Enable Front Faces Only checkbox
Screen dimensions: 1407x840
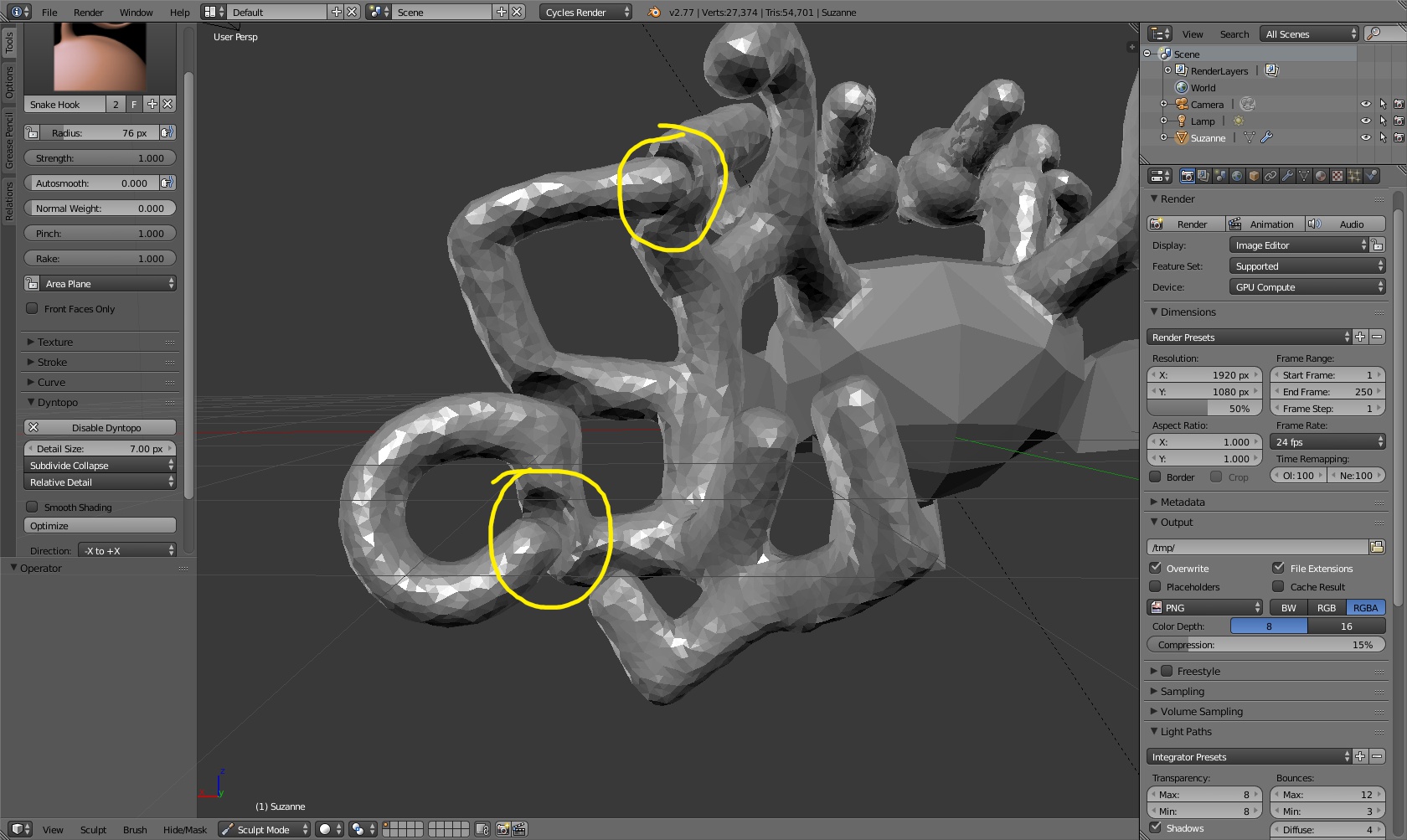tap(32, 308)
